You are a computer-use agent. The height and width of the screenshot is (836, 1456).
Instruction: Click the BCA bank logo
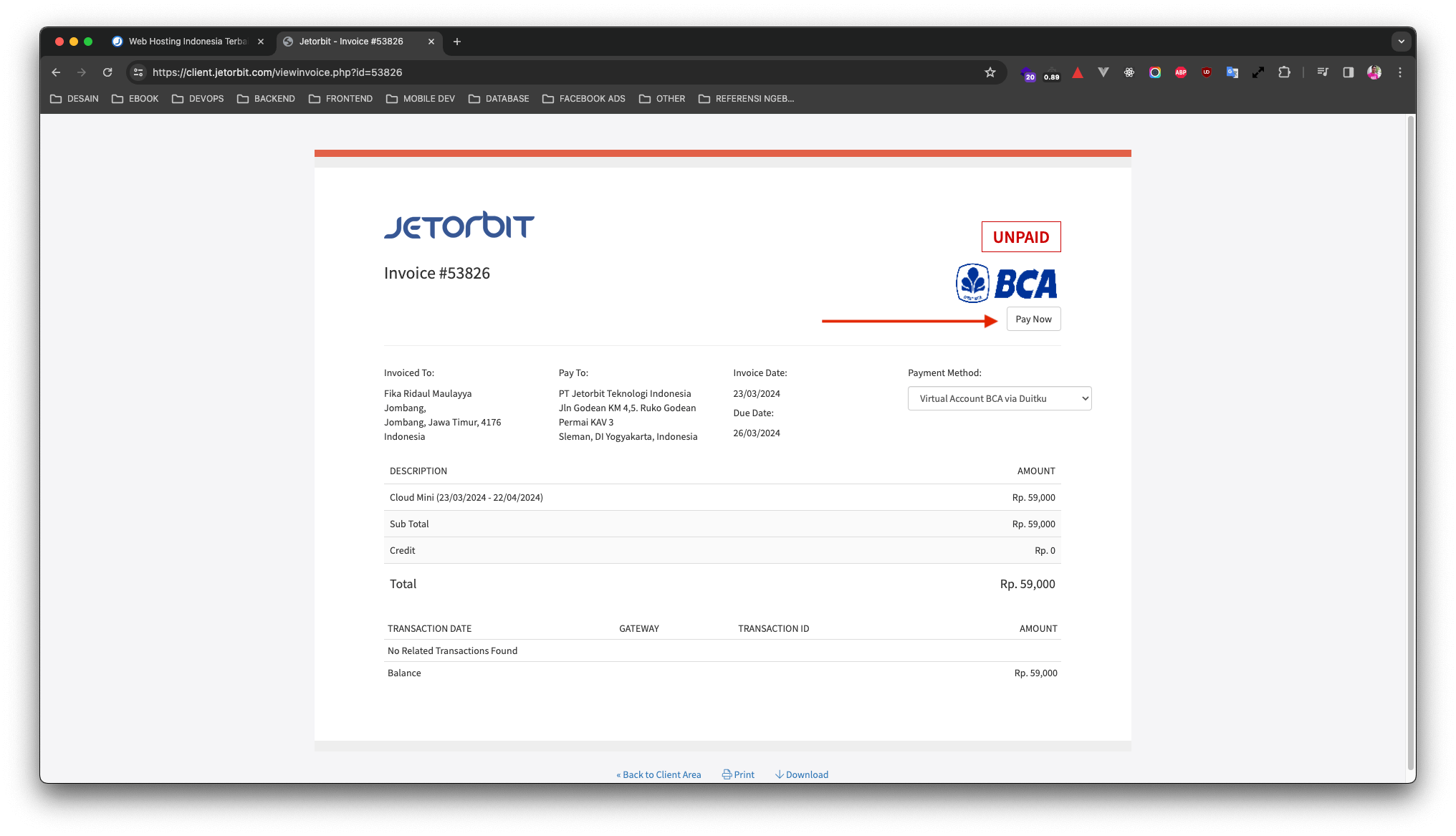click(1007, 283)
